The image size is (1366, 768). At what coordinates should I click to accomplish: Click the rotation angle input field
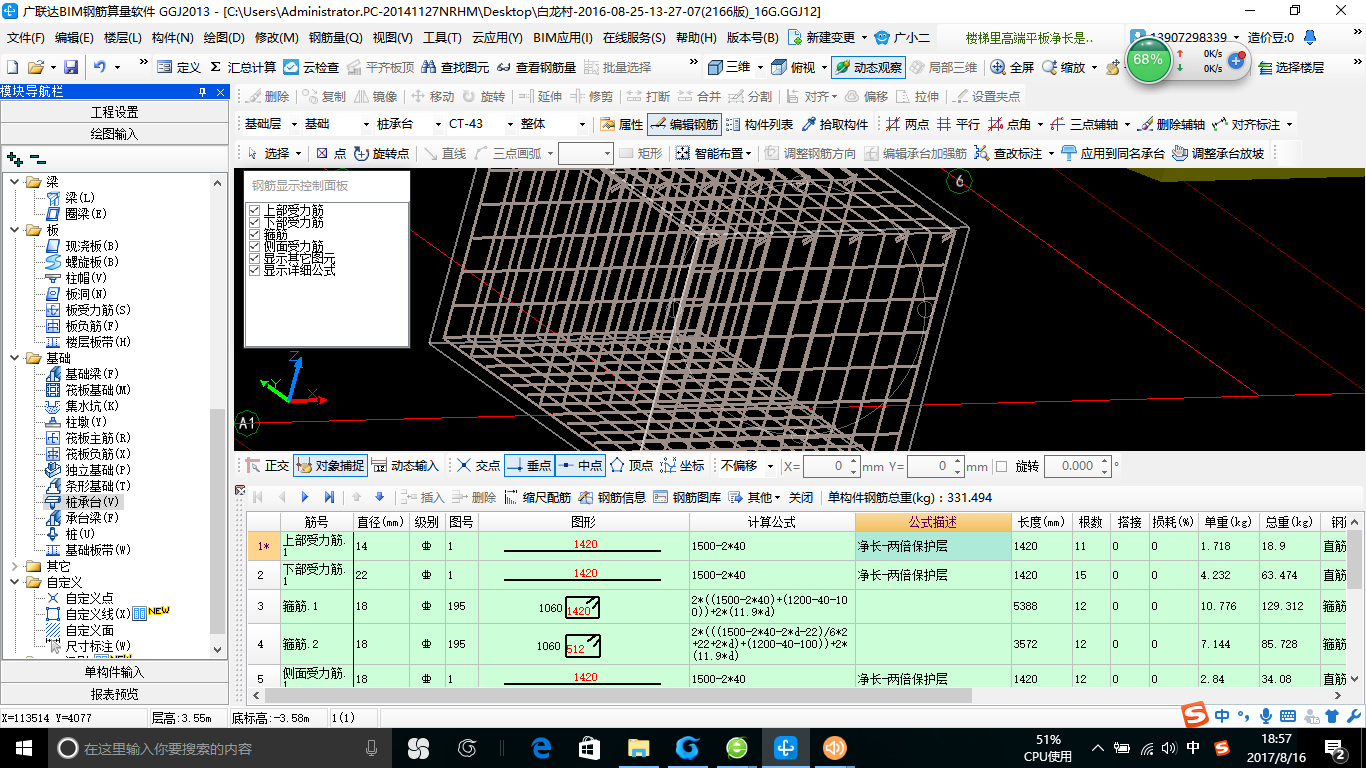[1069, 466]
